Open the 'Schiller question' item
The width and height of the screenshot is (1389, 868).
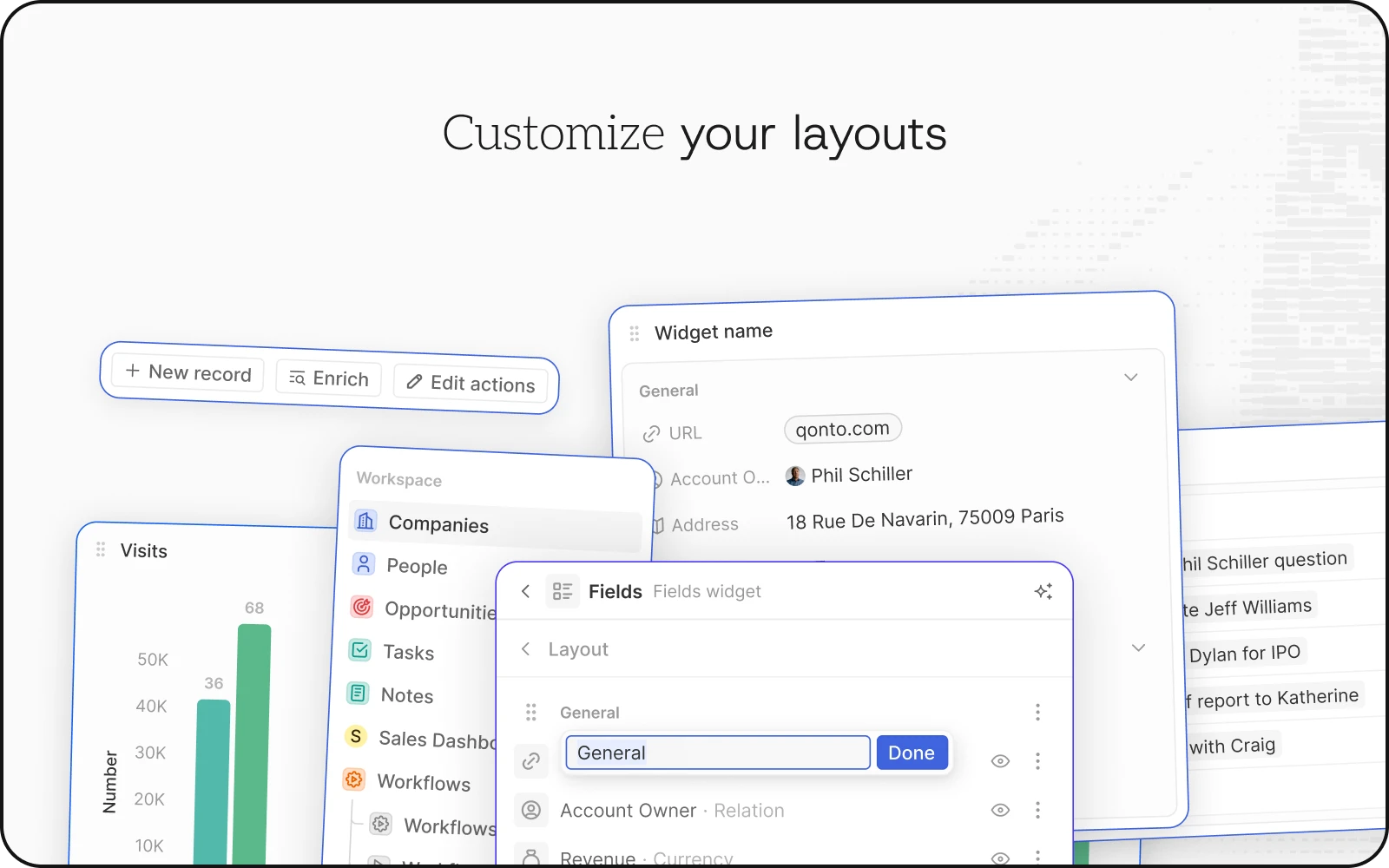[x=1266, y=561]
